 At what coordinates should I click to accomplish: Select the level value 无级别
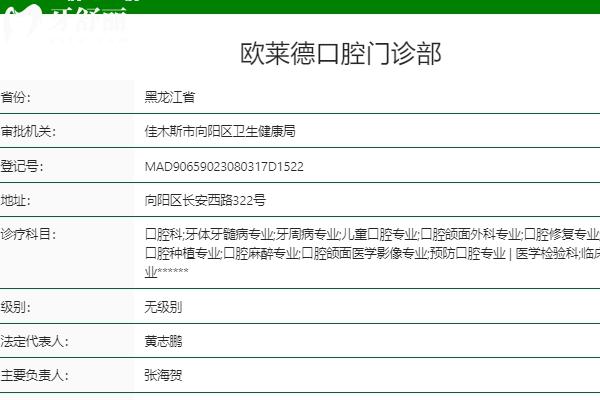163,307
